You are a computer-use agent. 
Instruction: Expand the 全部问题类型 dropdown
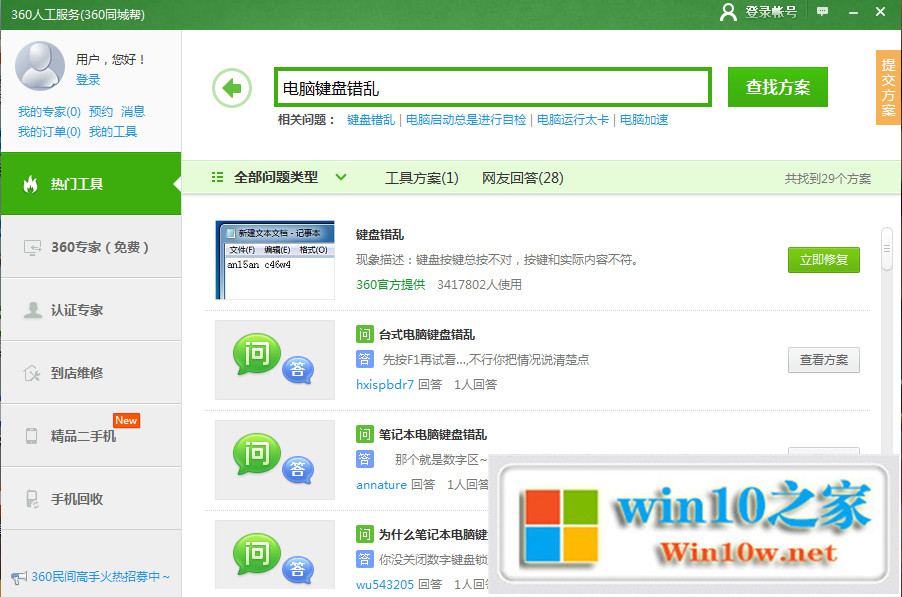tap(341, 177)
